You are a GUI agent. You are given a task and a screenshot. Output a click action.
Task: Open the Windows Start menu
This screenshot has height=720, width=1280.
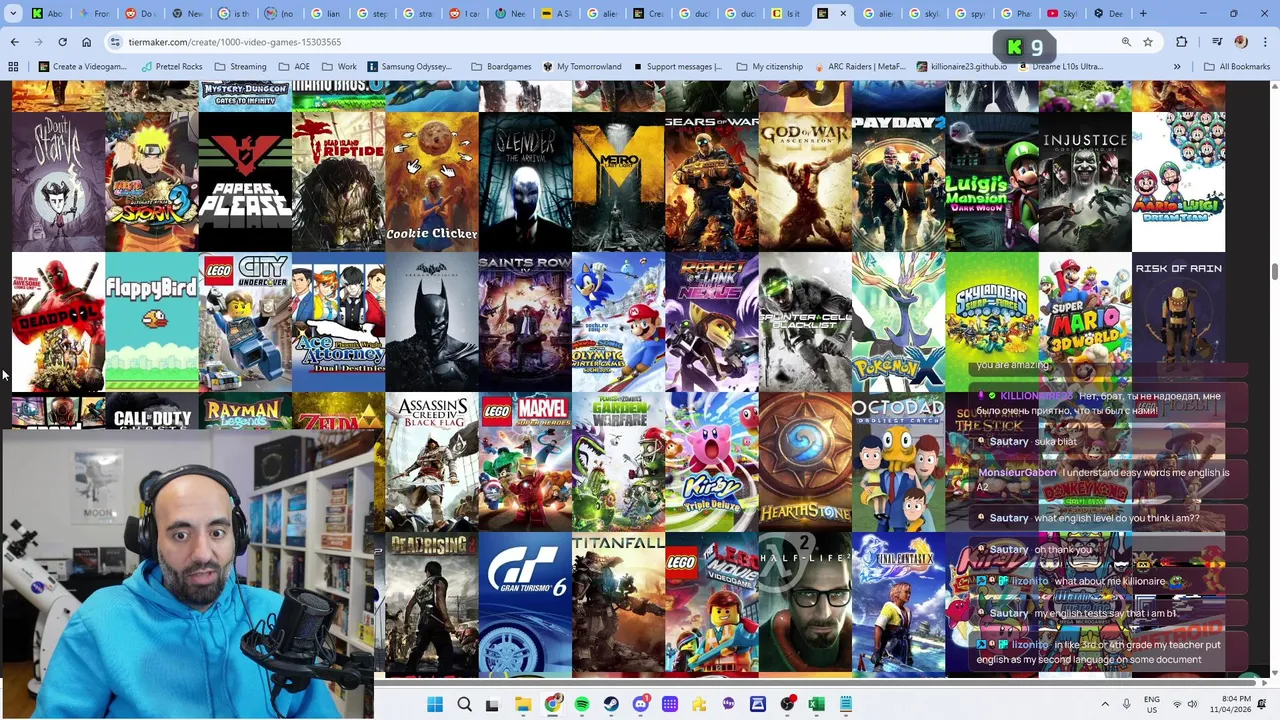435,705
